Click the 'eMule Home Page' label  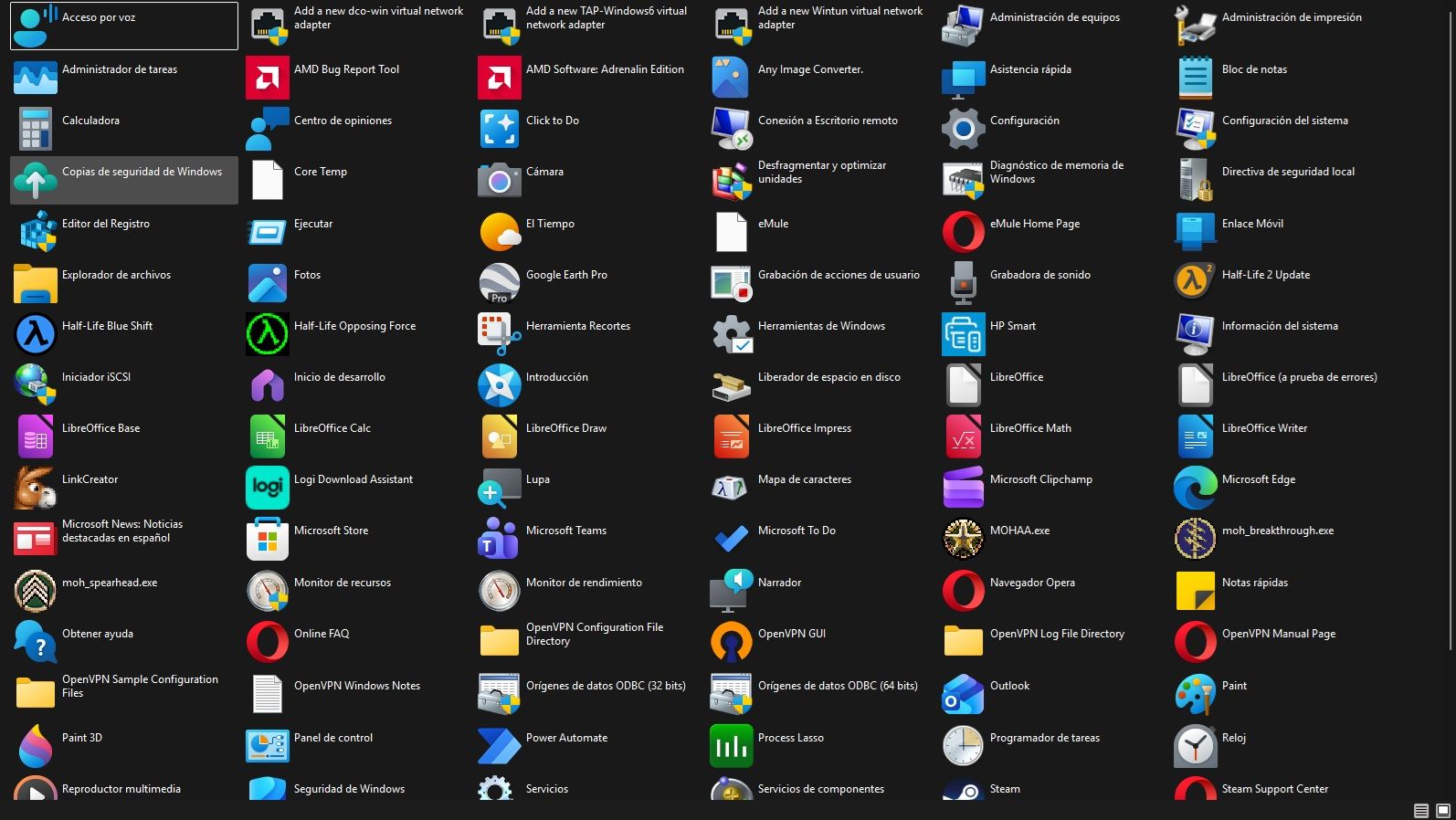[1035, 224]
